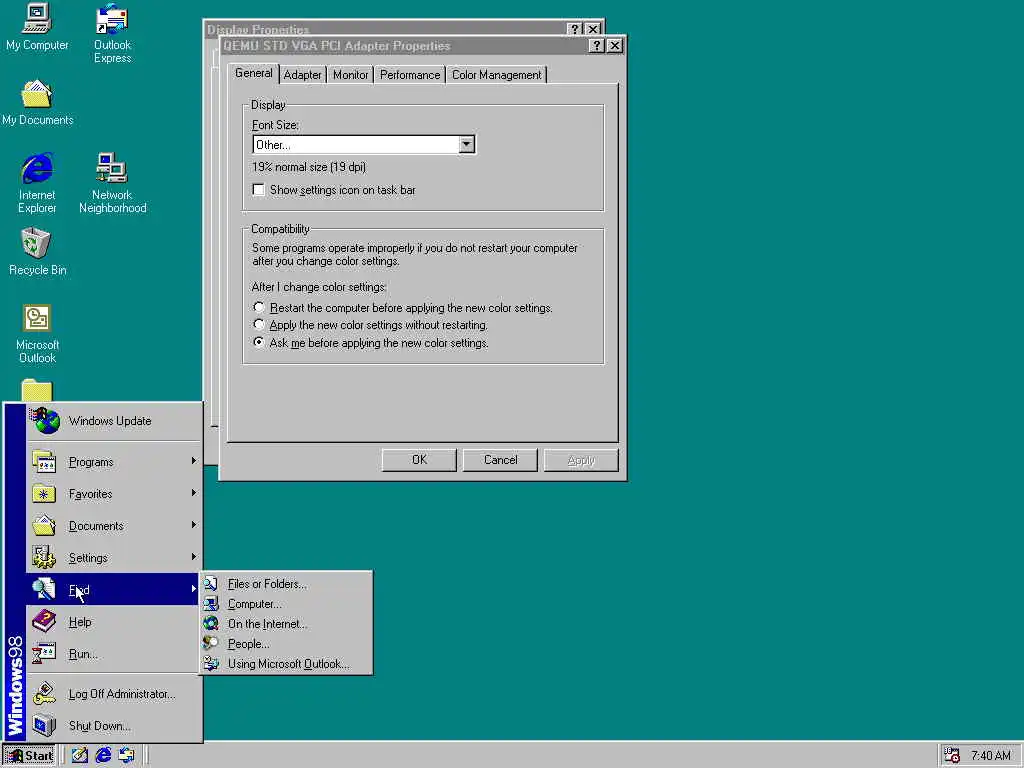Switch to the Performance tab
Screen dimensions: 1024x768
(410, 75)
